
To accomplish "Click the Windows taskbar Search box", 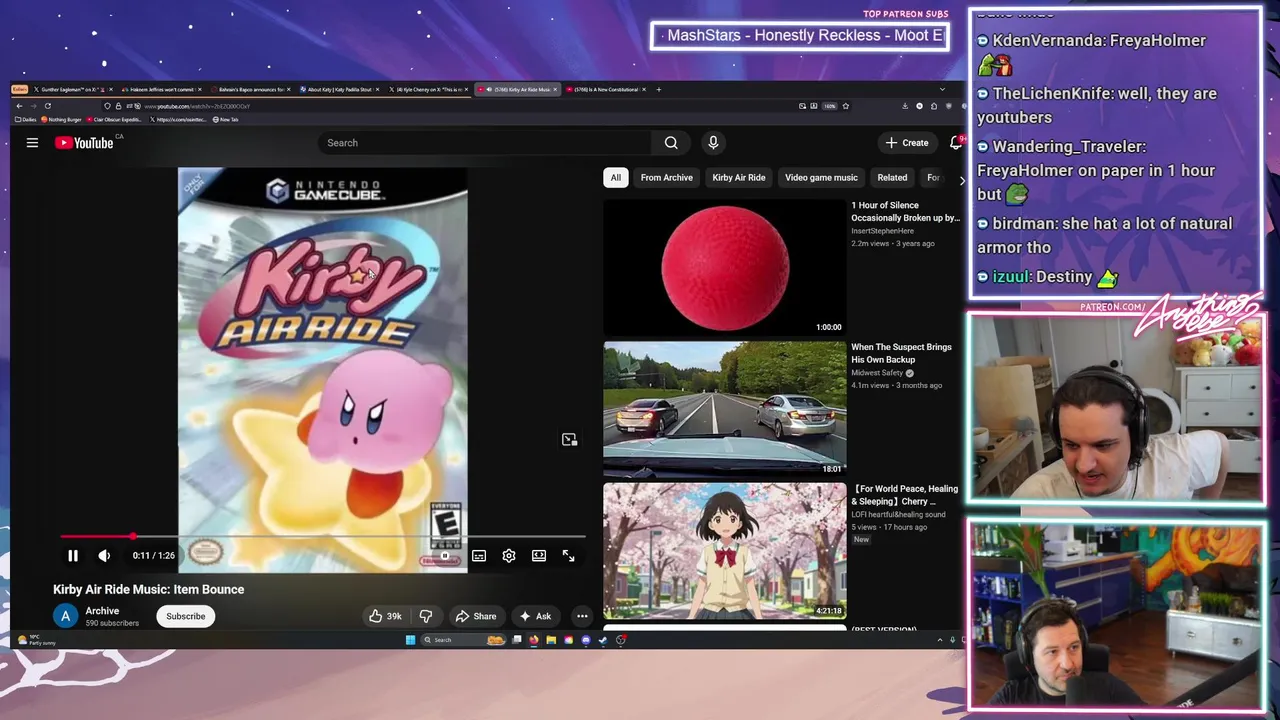I will point(463,640).
